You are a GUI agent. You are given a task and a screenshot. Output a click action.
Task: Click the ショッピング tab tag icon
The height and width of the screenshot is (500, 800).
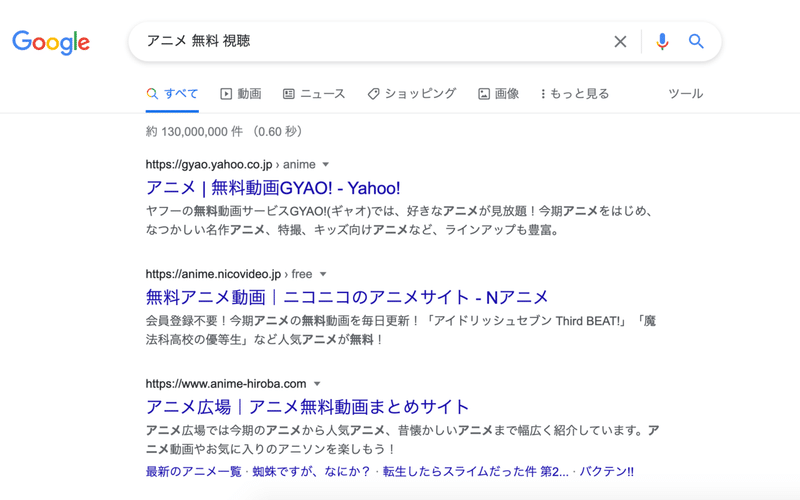[373, 94]
